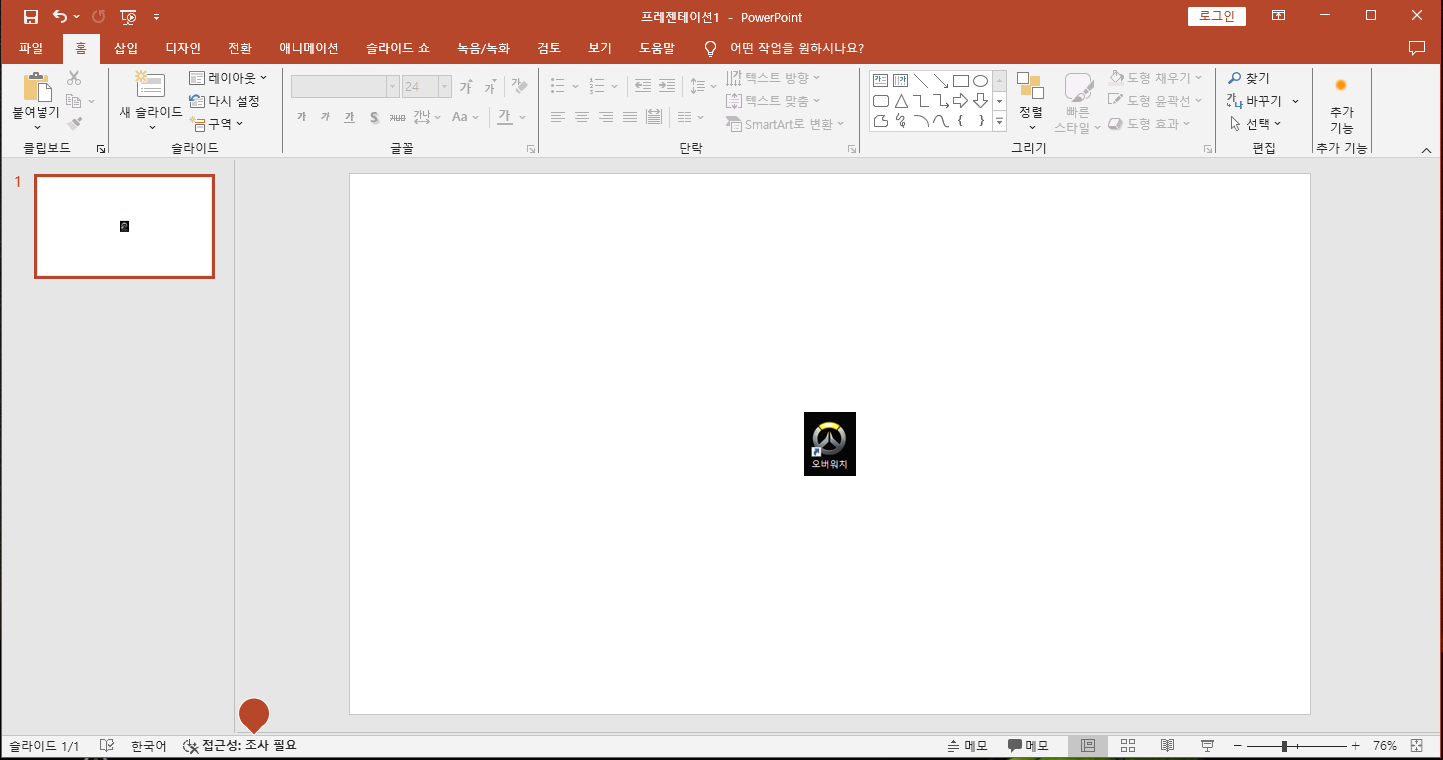Viewport: 1443px width, 760px height.
Task: Click the login (로그인) button
Action: [1217, 16]
